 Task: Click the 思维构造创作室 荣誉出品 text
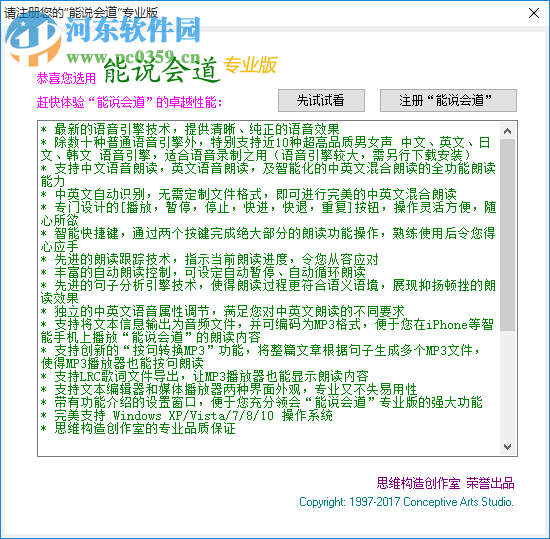point(445,483)
